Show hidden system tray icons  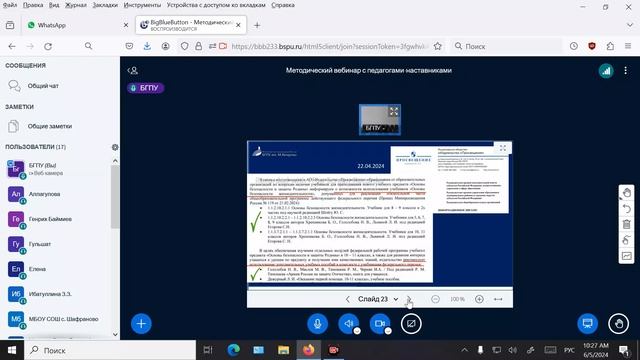(464, 350)
